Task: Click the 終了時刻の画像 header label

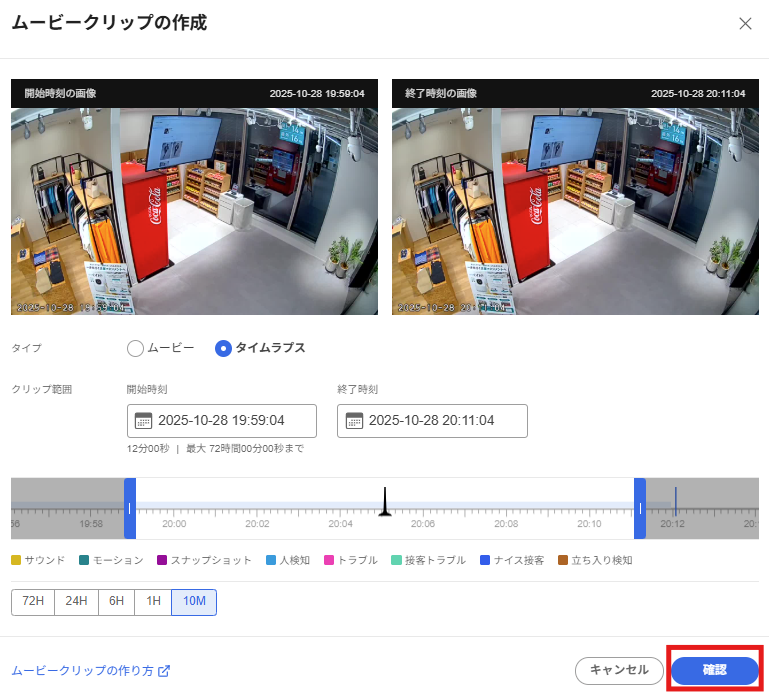Action: coord(441,93)
